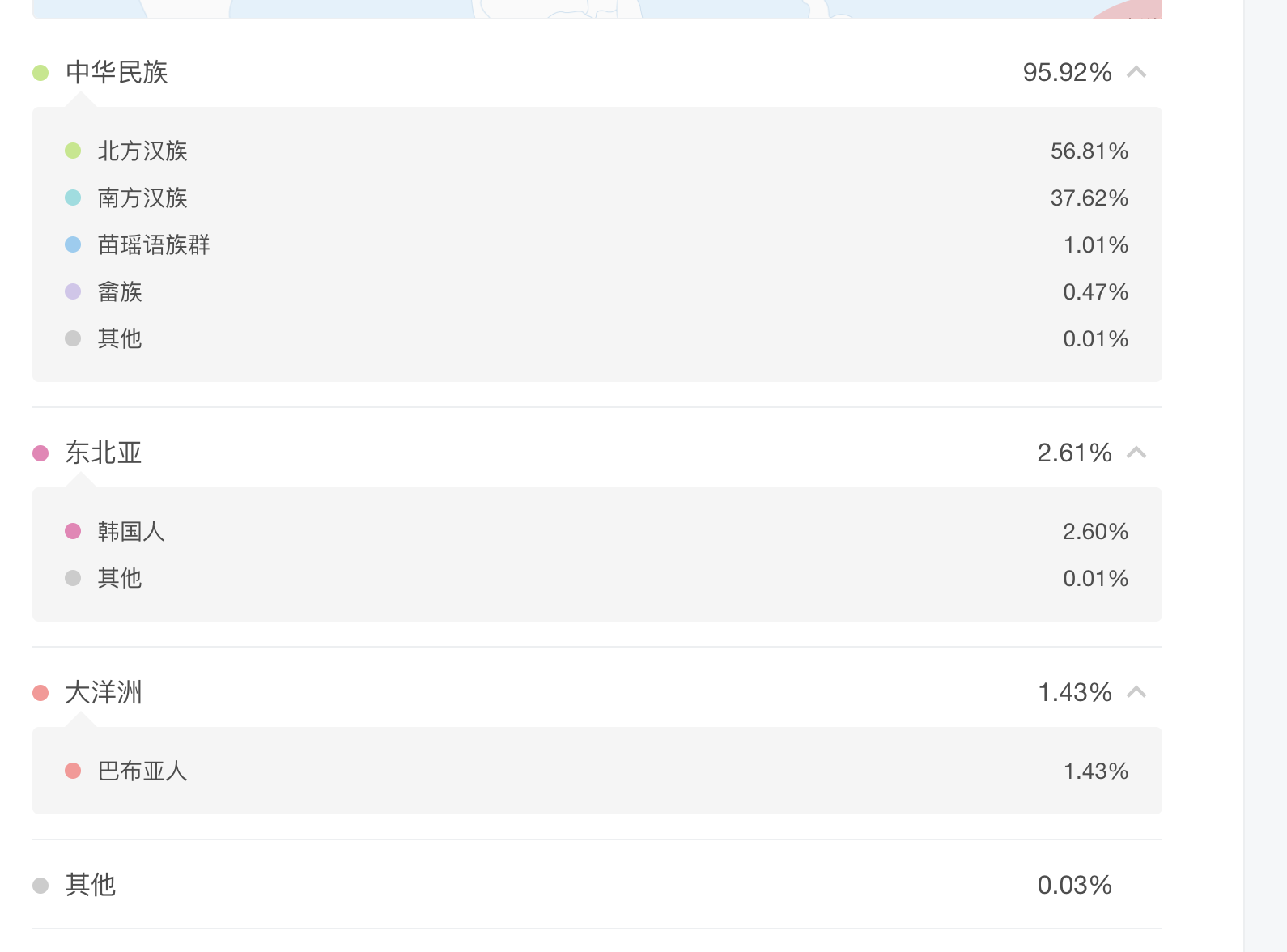1287x952 pixels.
Task: Select the 北方汉族 row
Action: [597, 151]
